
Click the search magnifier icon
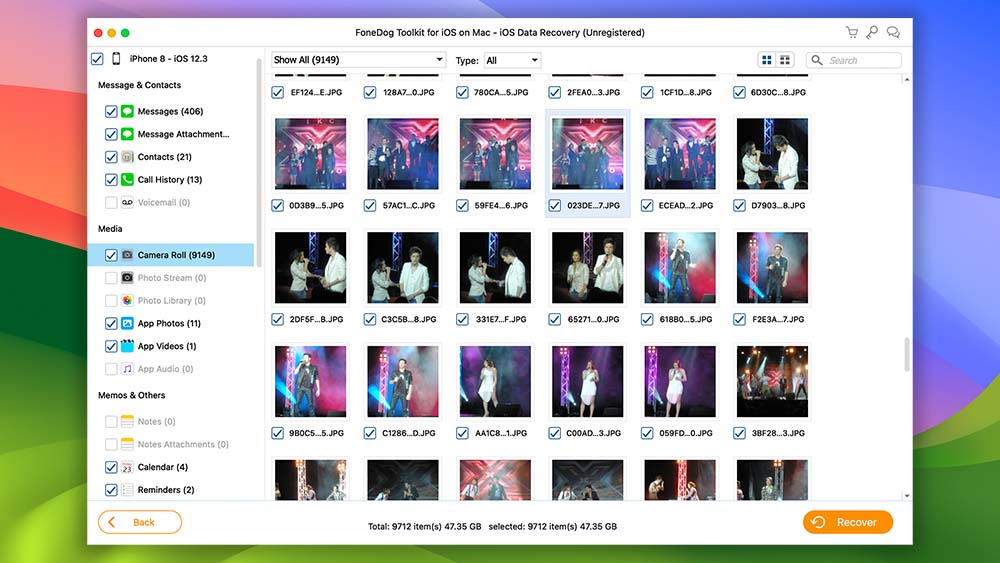817,60
